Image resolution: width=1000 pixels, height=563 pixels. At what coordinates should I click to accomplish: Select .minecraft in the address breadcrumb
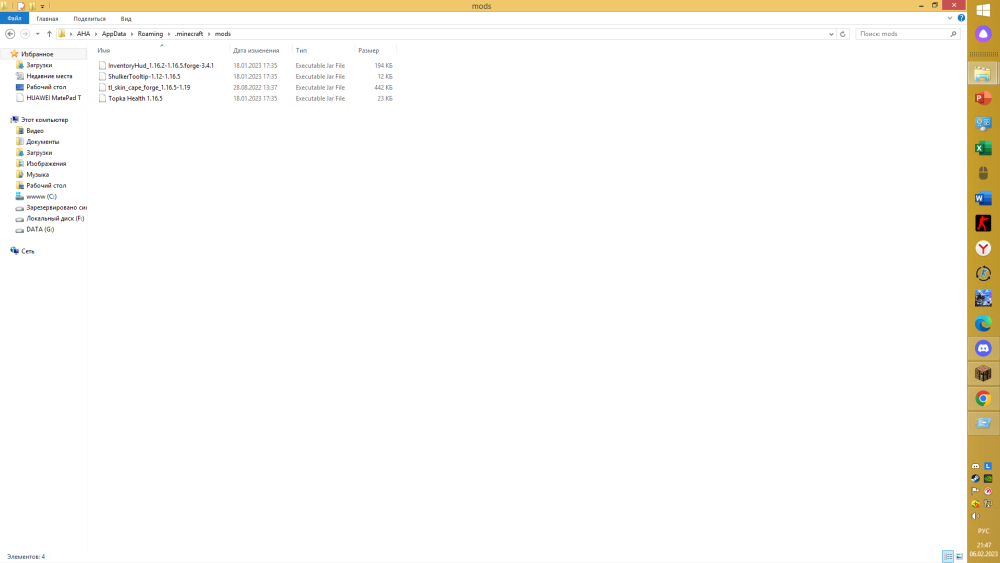click(189, 34)
